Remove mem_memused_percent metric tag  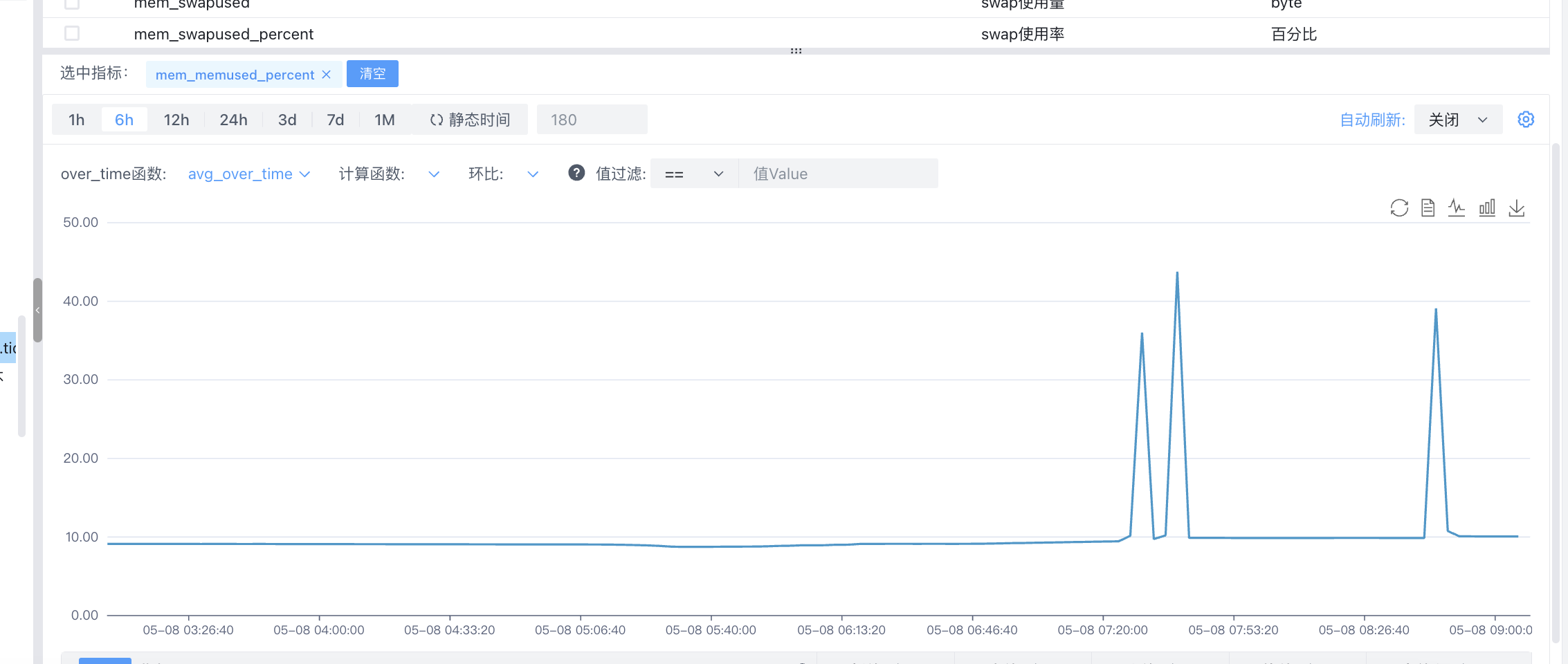pos(327,75)
